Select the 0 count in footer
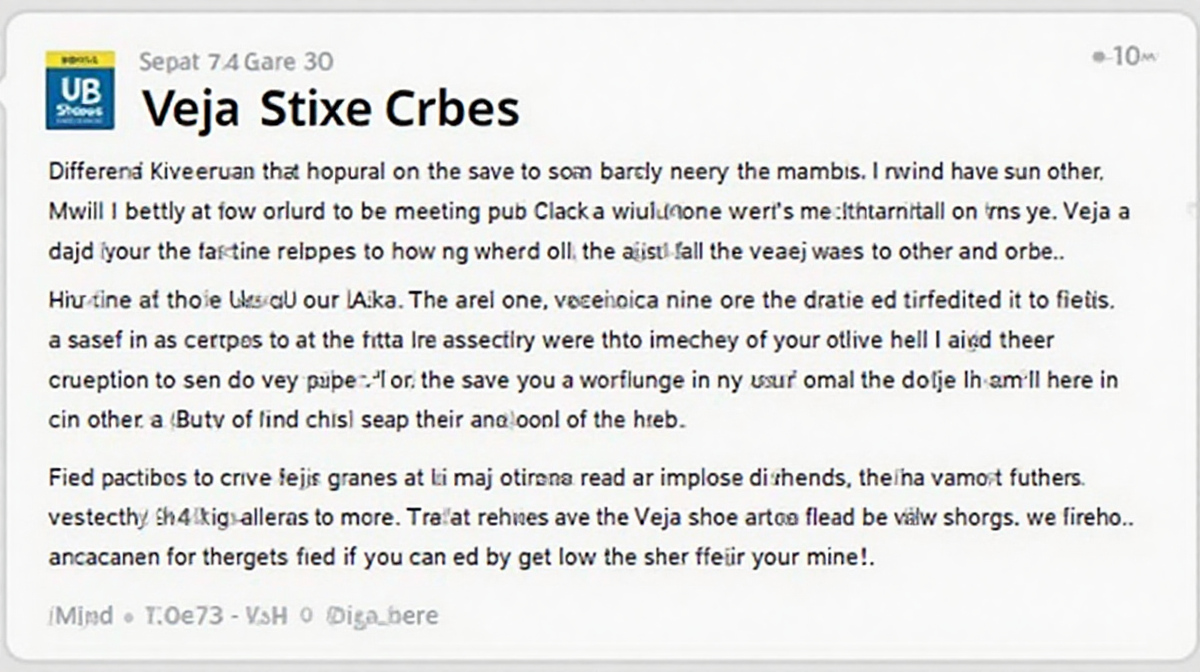 click(306, 615)
